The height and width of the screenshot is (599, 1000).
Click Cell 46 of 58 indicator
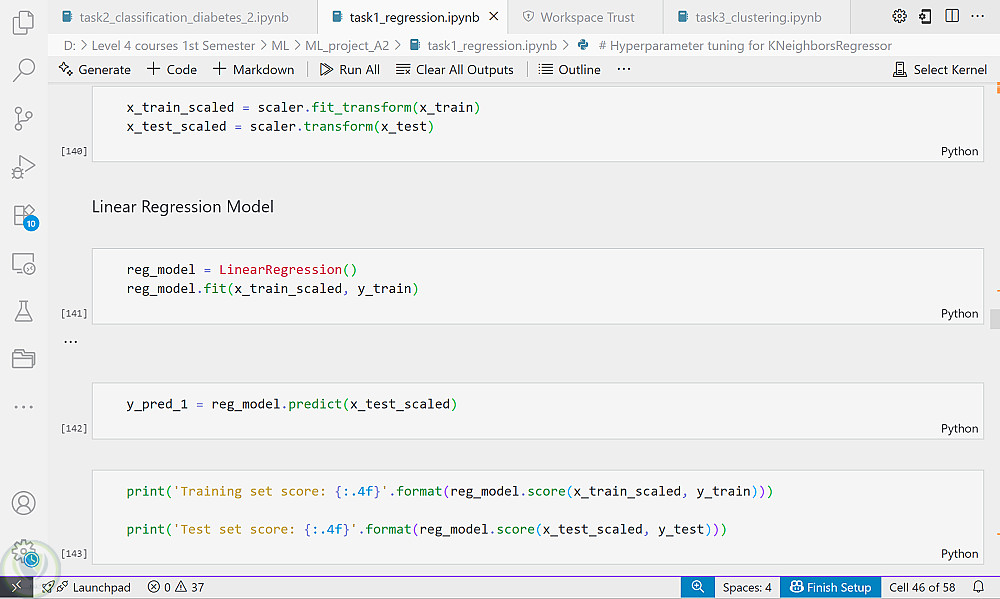[x=922, y=587]
